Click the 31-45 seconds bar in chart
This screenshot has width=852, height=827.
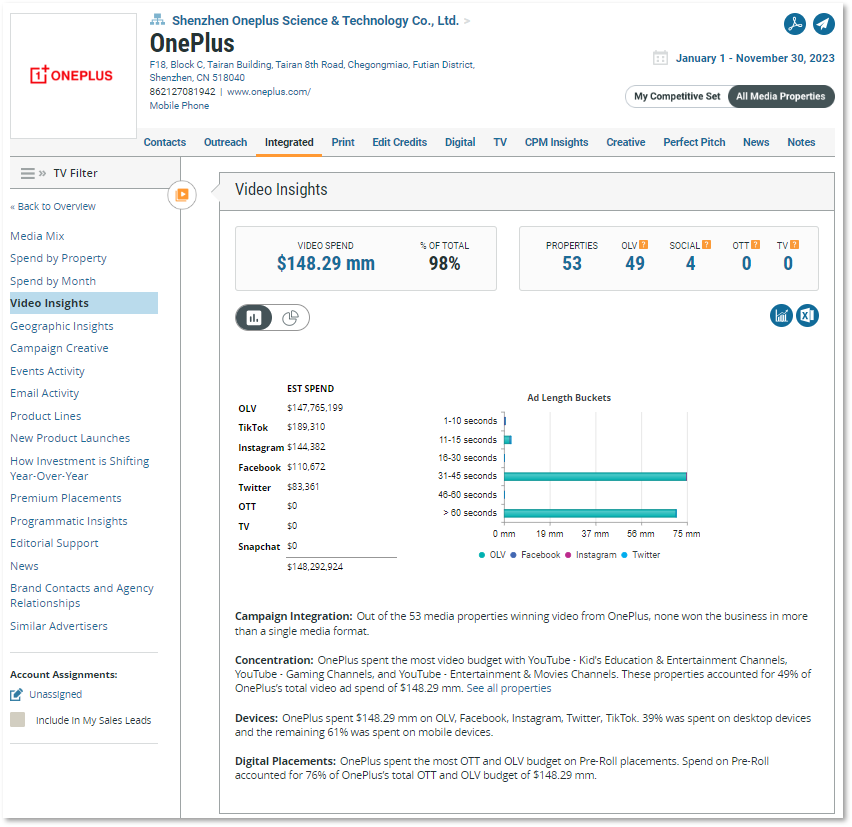(596, 477)
